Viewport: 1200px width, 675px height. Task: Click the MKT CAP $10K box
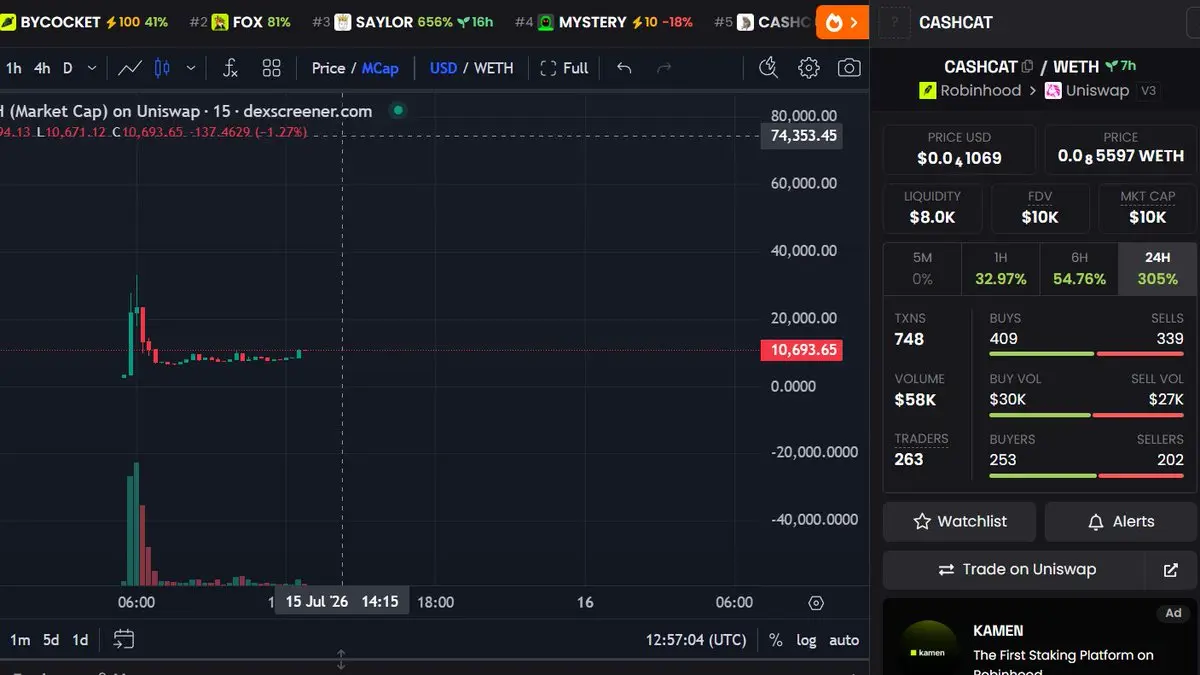1147,208
